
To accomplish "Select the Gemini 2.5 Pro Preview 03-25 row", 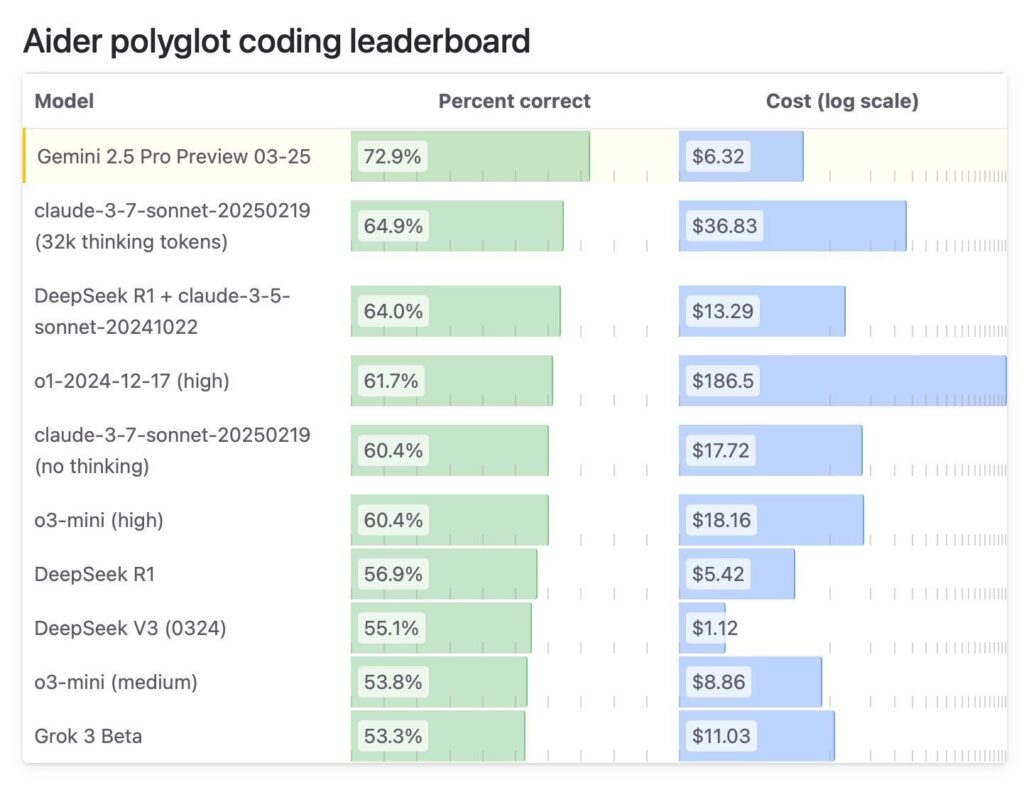I will click(x=174, y=156).
